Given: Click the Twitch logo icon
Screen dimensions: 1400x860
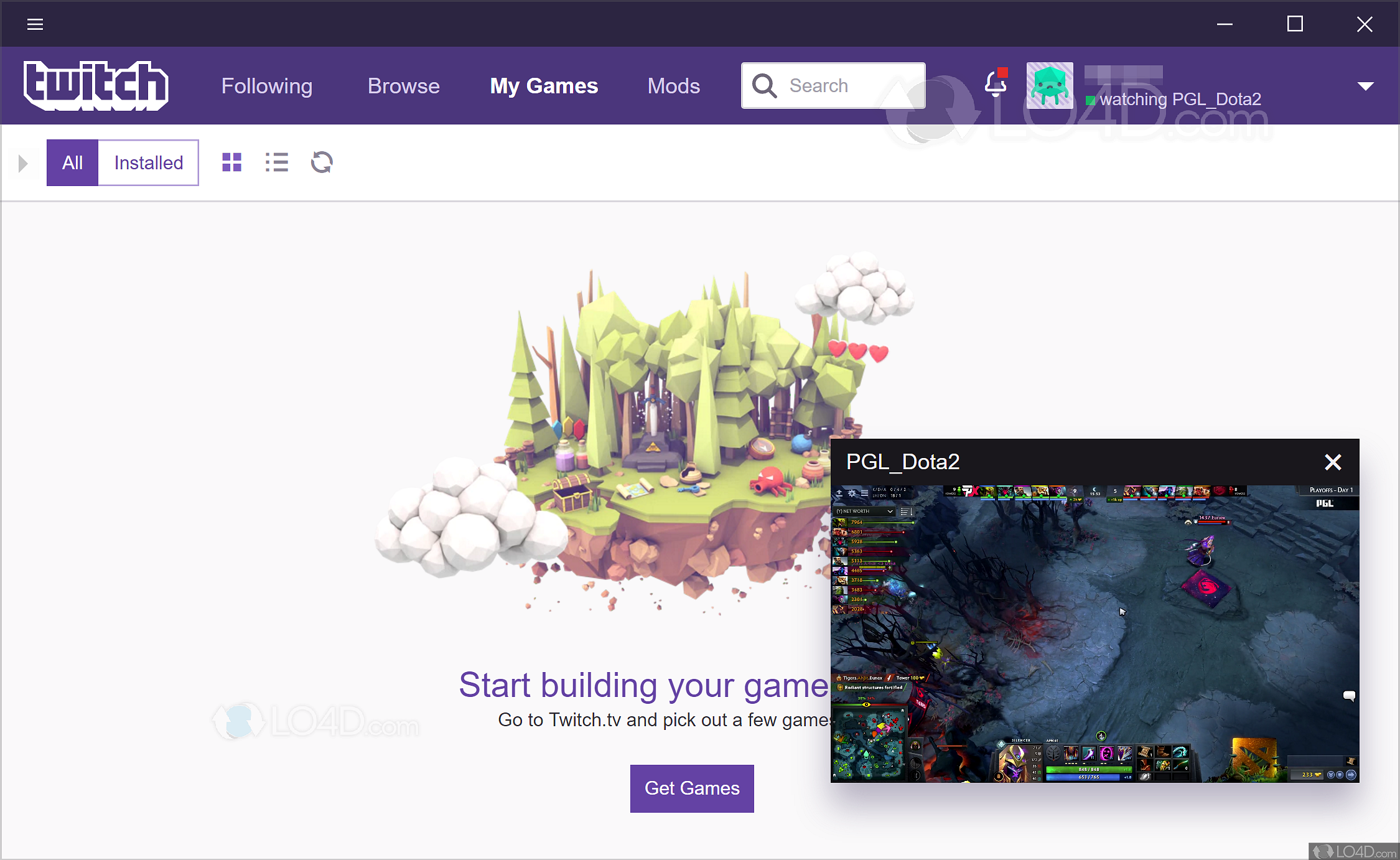Looking at the screenshot, I should click(x=96, y=86).
